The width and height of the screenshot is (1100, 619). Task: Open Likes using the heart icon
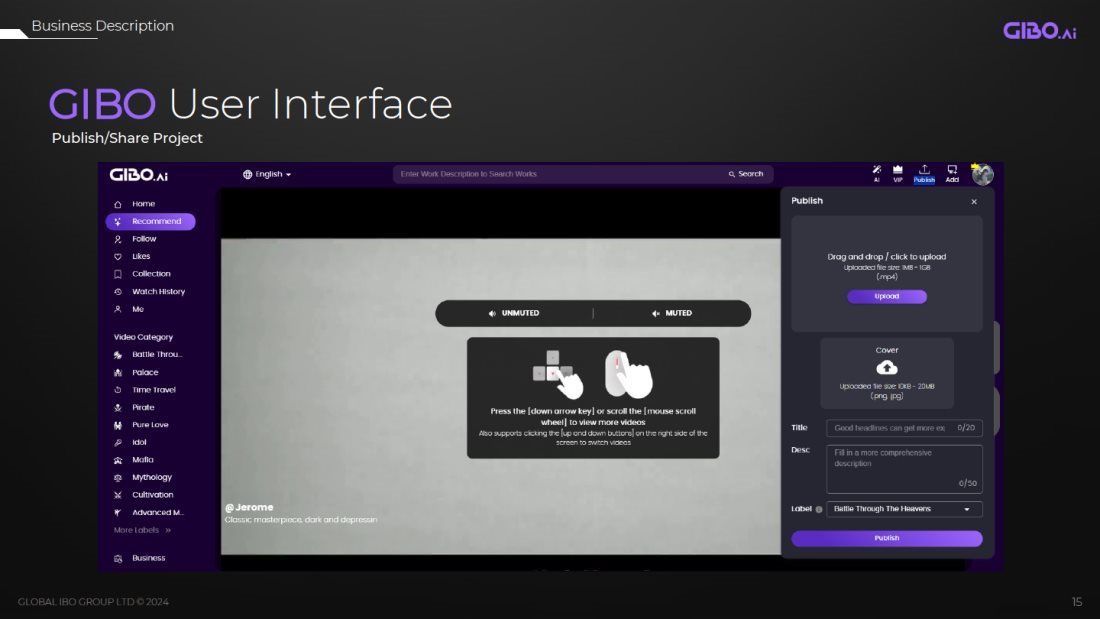pos(118,257)
